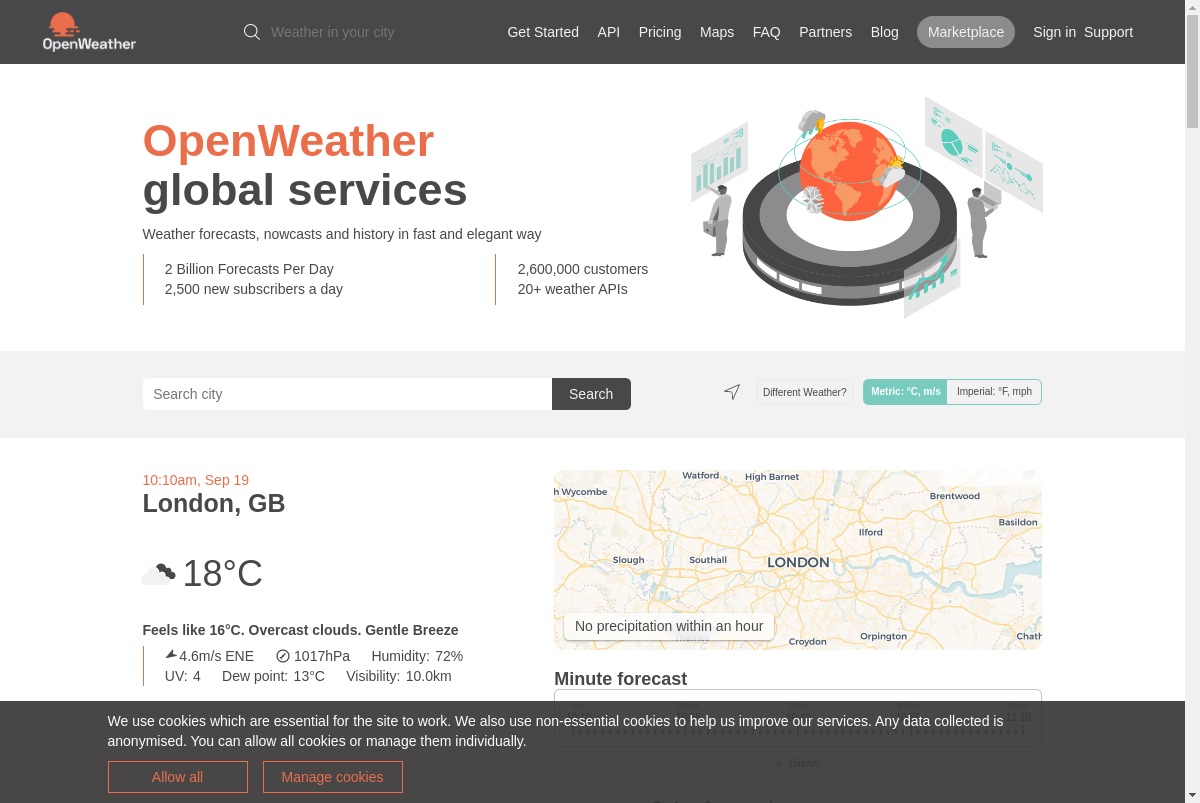The image size is (1200, 803).
Task: Click the Search button
Action: [591, 394]
